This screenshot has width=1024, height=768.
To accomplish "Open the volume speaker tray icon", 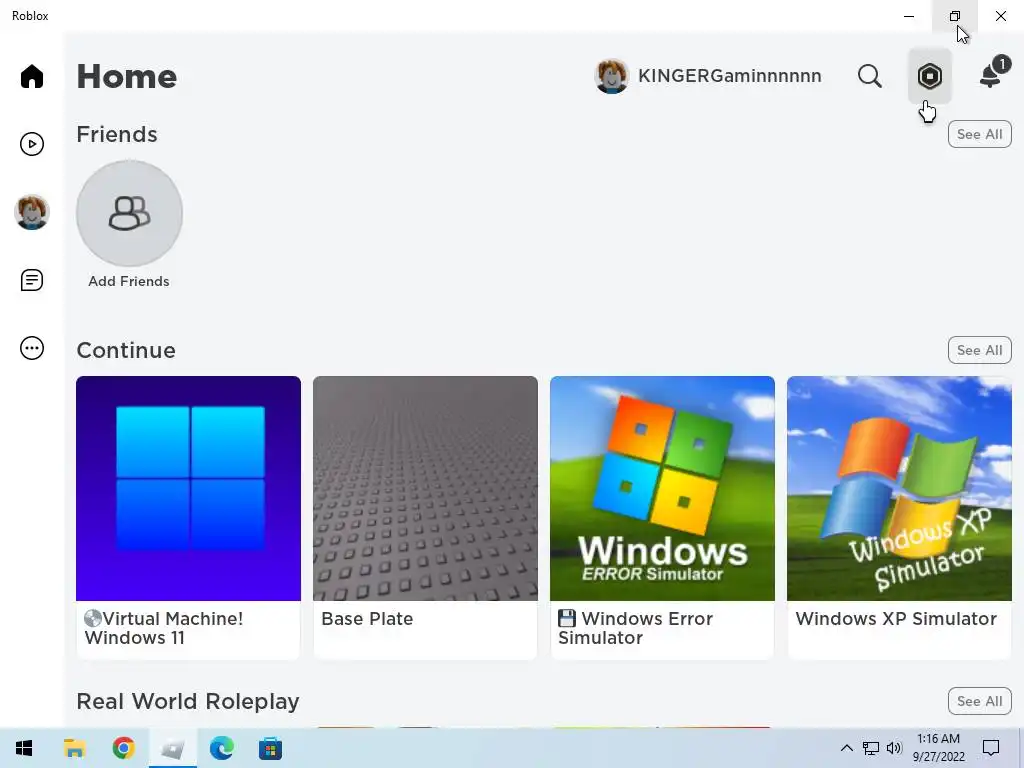I will [894, 748].
